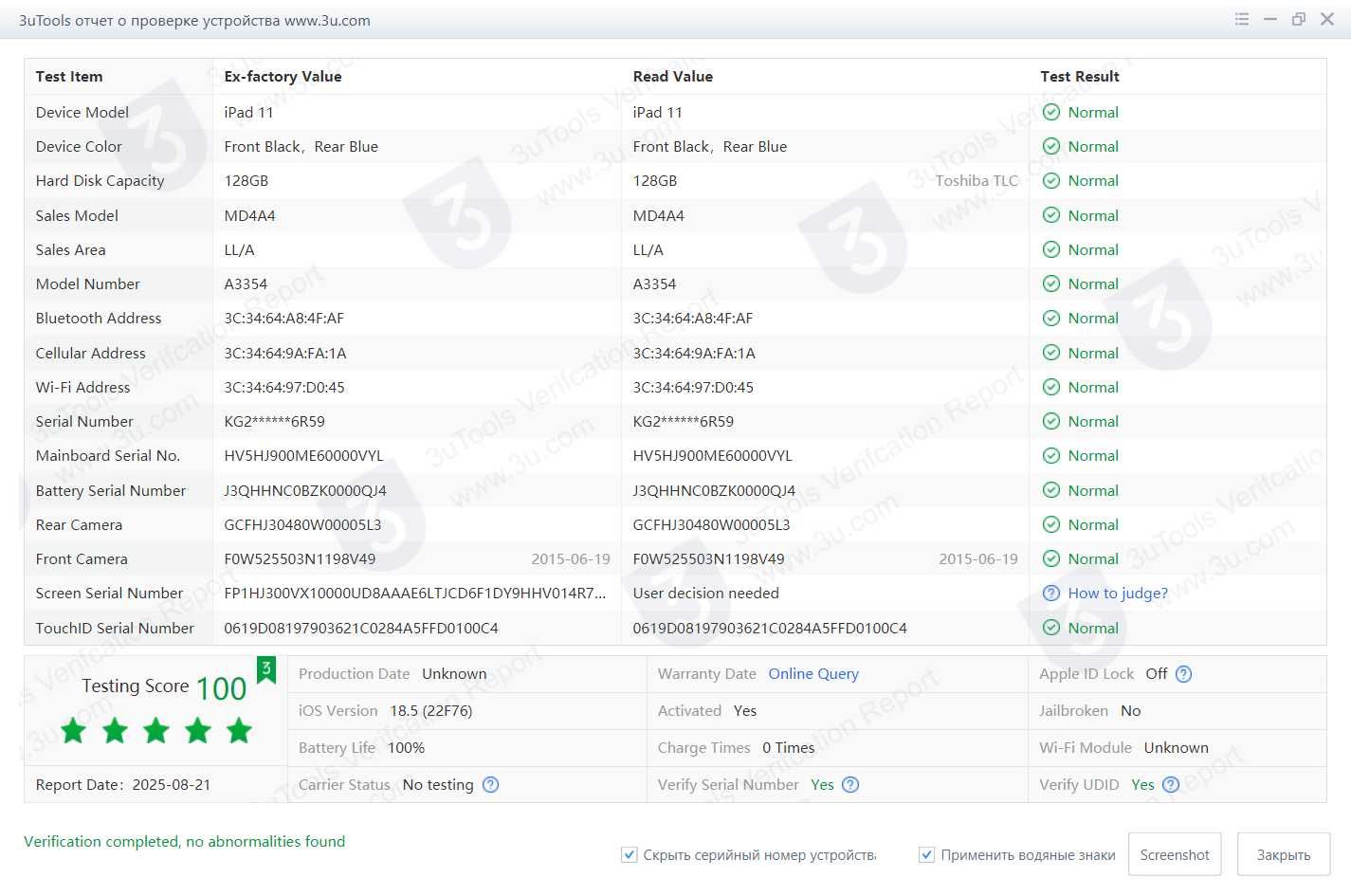Select the Charge Times value 0 Times
1351x896 pixels.
[x=789, y=748]
